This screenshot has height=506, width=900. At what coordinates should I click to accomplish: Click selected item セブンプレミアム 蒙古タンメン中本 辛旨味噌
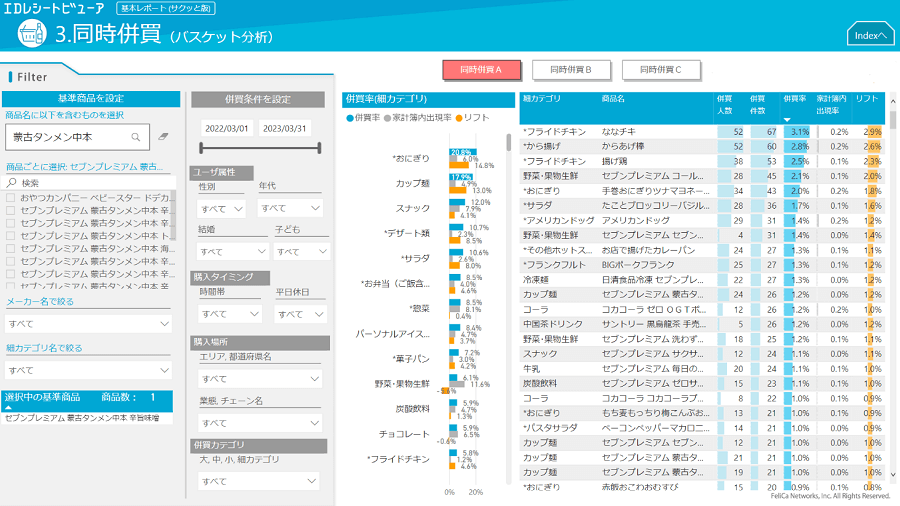tap(82, 418)
